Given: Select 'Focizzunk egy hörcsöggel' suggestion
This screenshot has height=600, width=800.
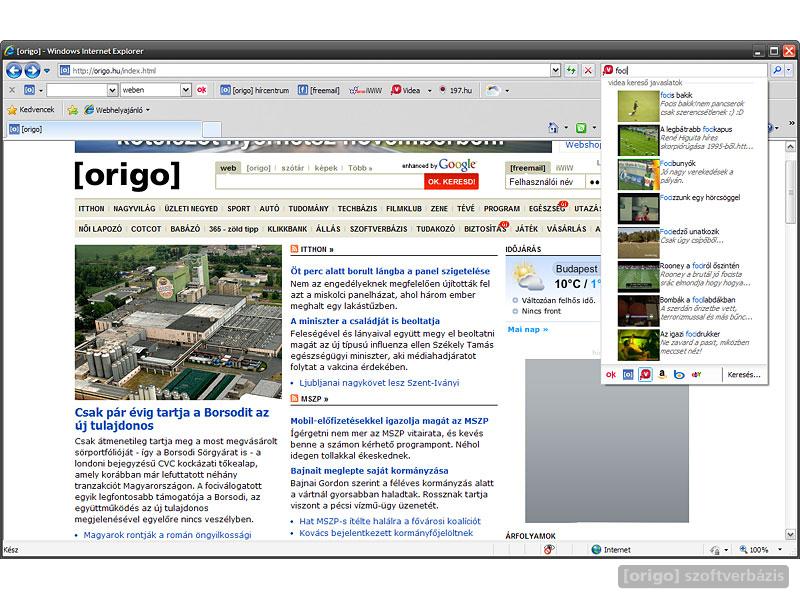Looking at the screenshot, I should (685, 207).
